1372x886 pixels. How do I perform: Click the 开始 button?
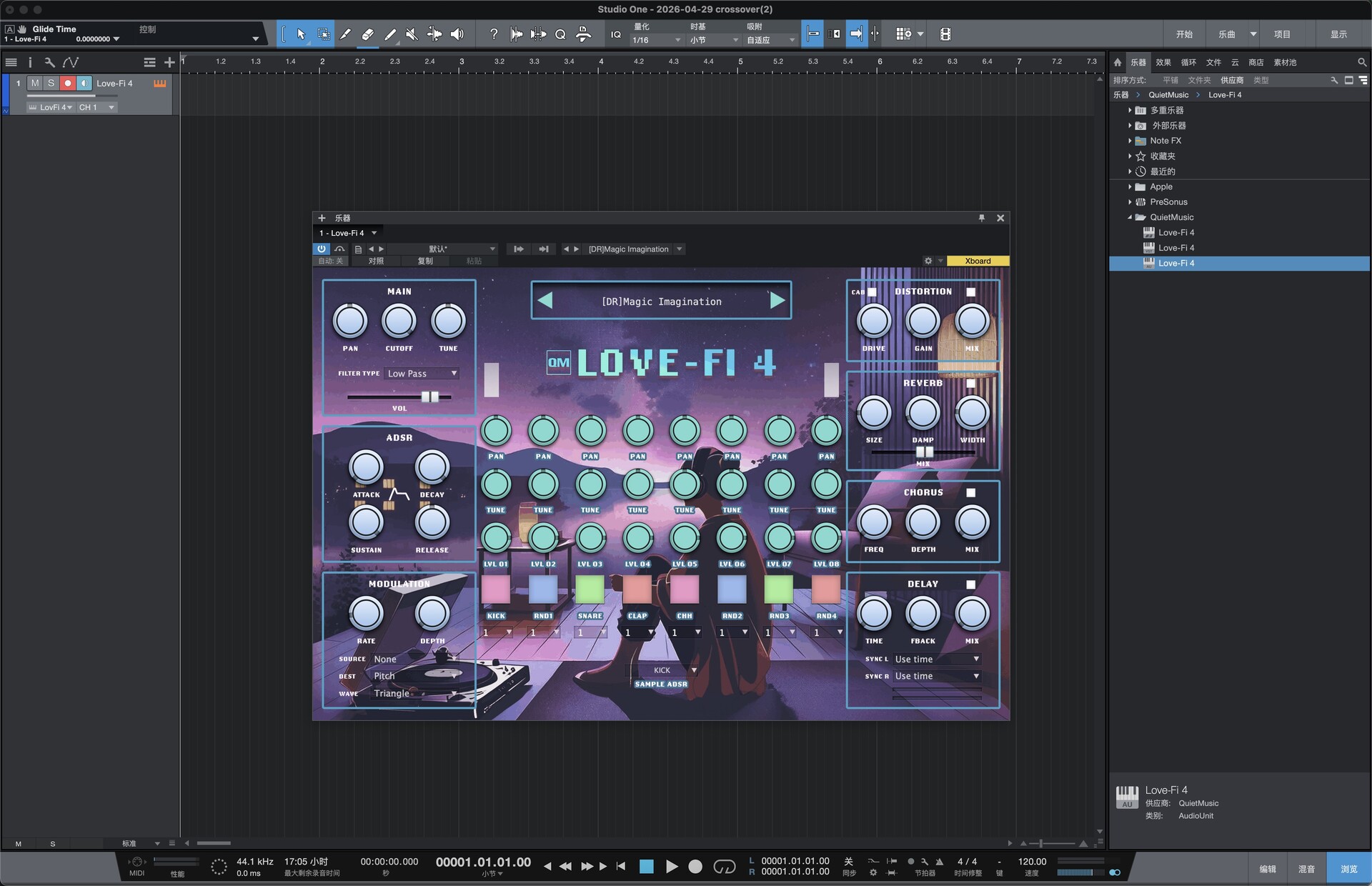(1184, 34)
